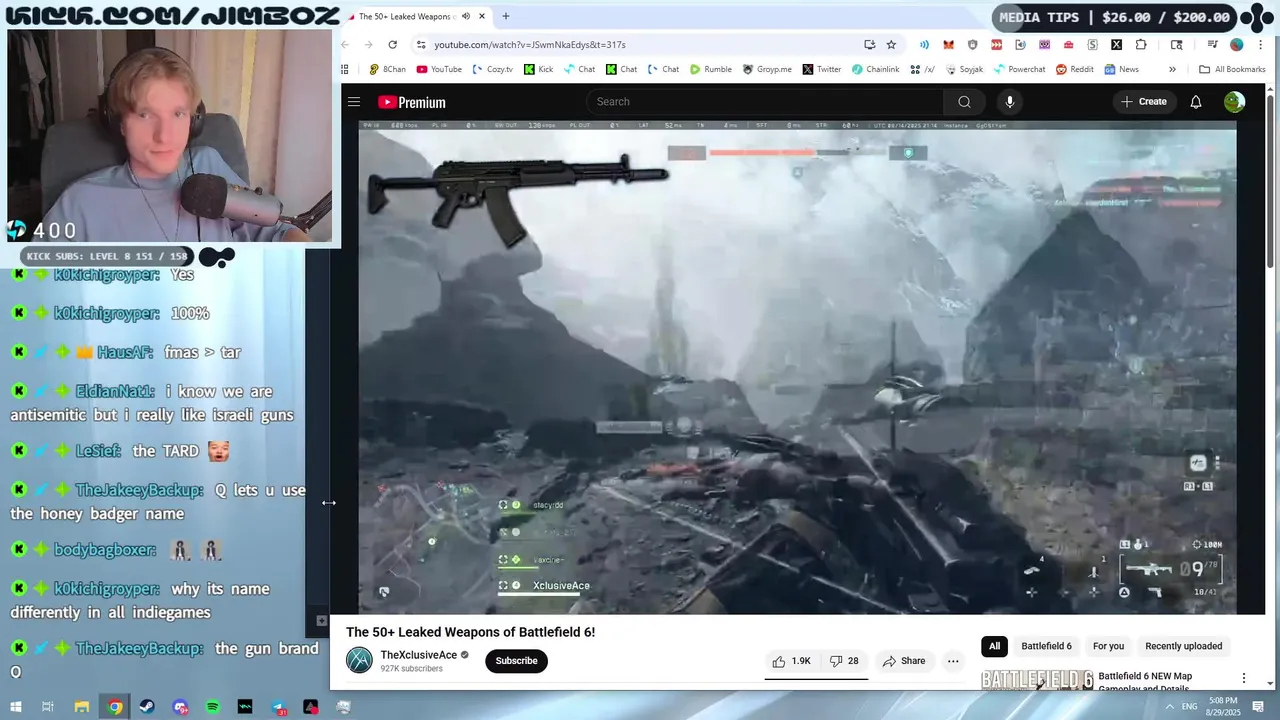Open File Explorer from the taskbar
This screenshot has width=1280, height=720.
tap(81, 707)
